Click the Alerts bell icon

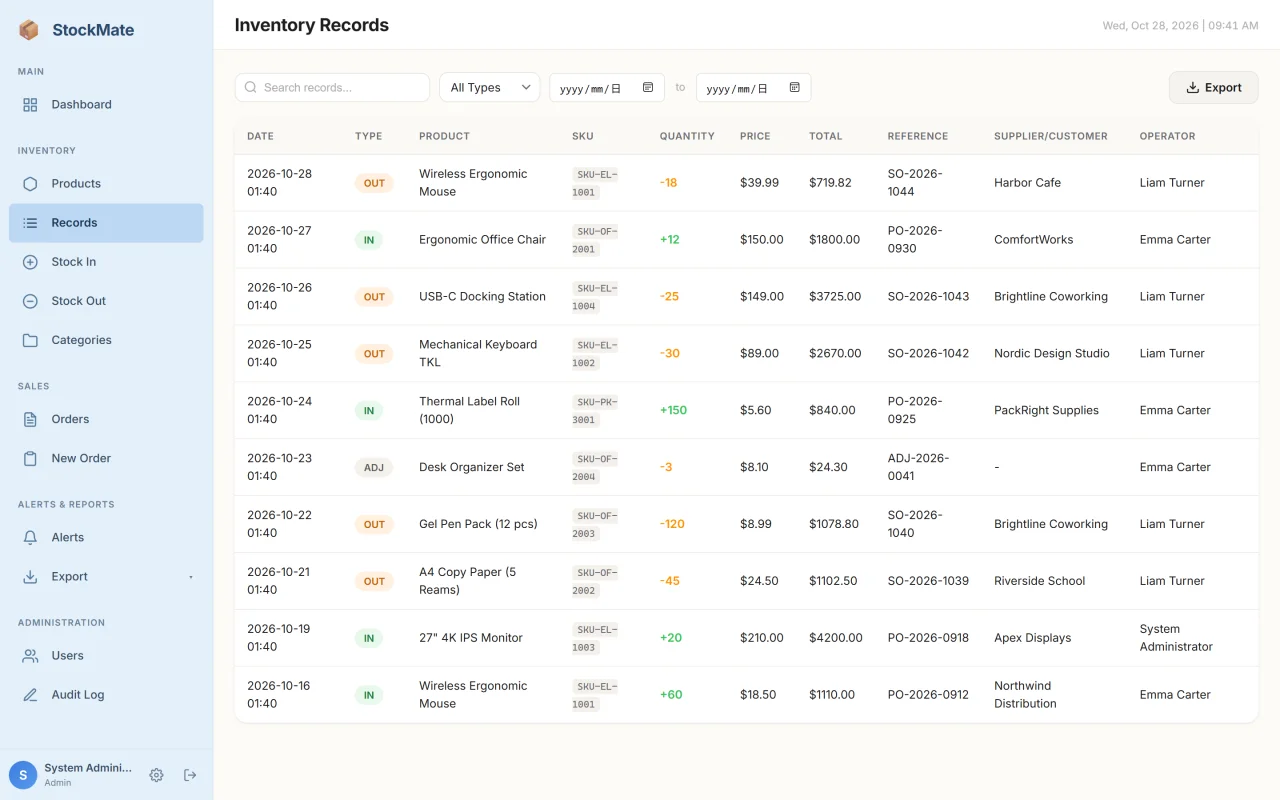pos(30,537)
